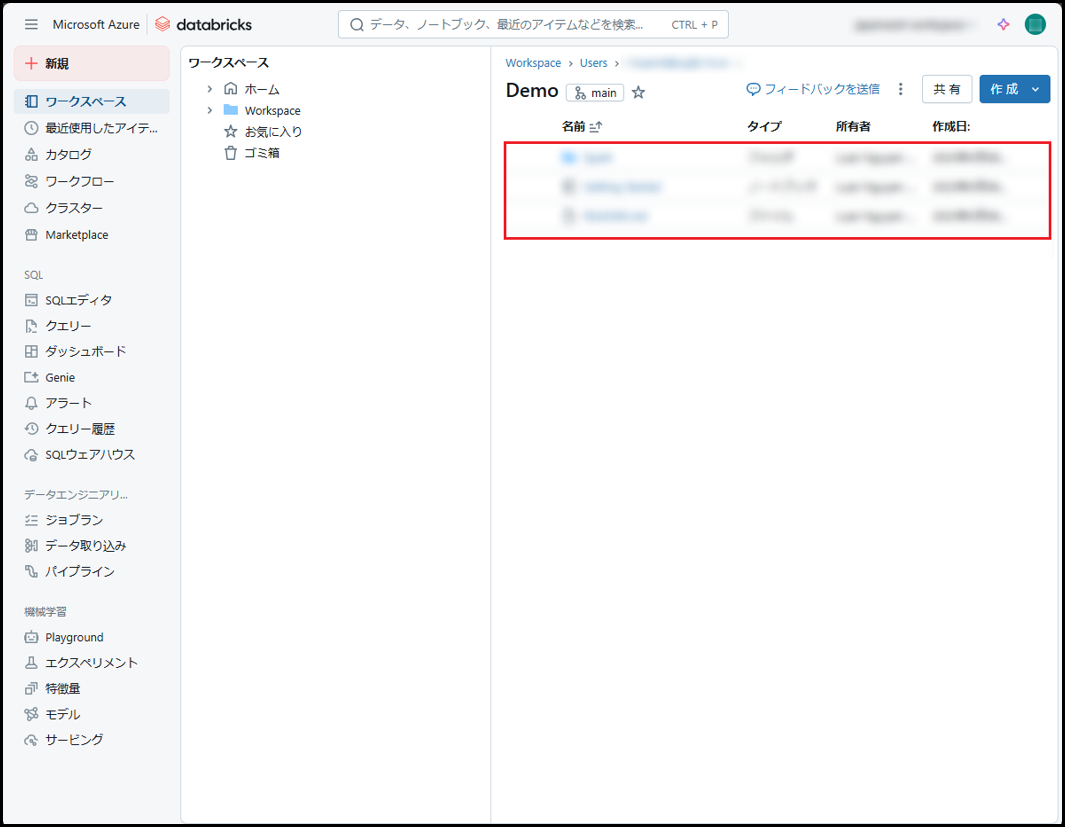Screen dimensions: 1065x827
Task: Open ワークフロー in the sidebar
Action: 92,181
